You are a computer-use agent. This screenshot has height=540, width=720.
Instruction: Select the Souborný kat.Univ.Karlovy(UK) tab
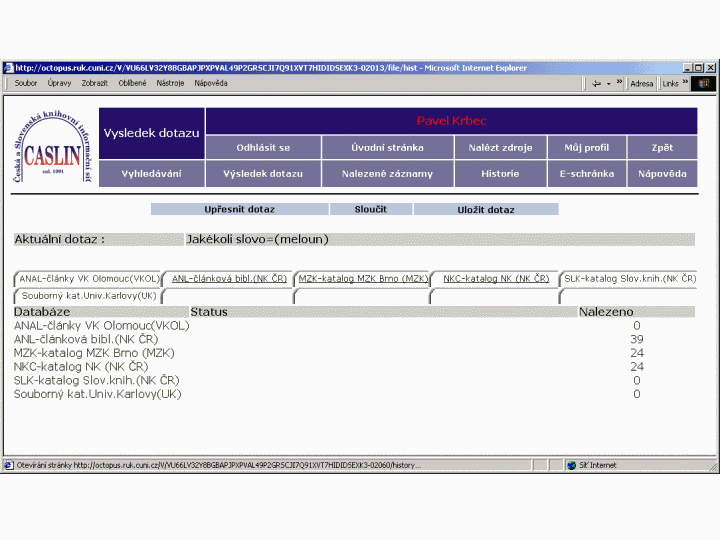coord(89,296)
